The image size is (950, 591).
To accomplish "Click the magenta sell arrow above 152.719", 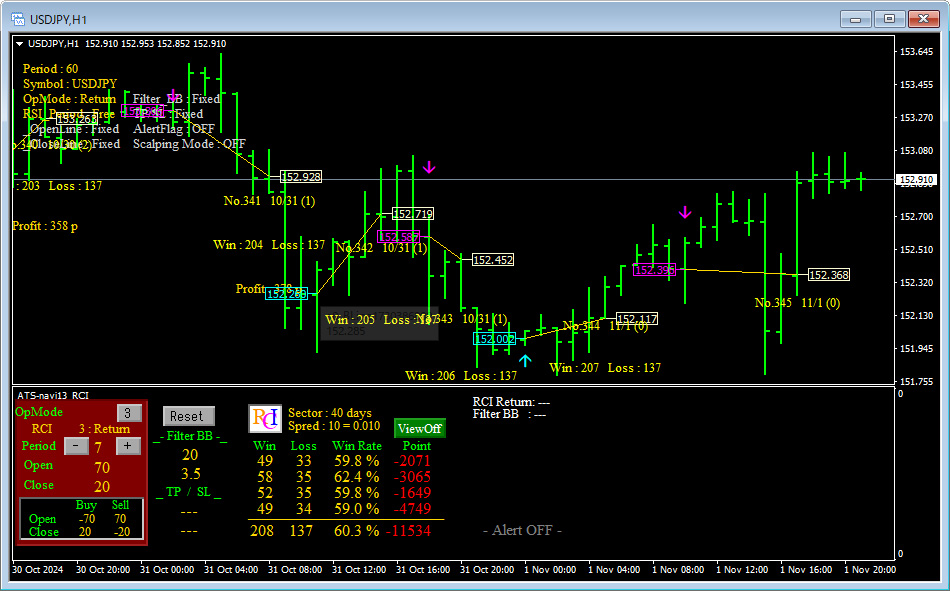I will (429, 167).
